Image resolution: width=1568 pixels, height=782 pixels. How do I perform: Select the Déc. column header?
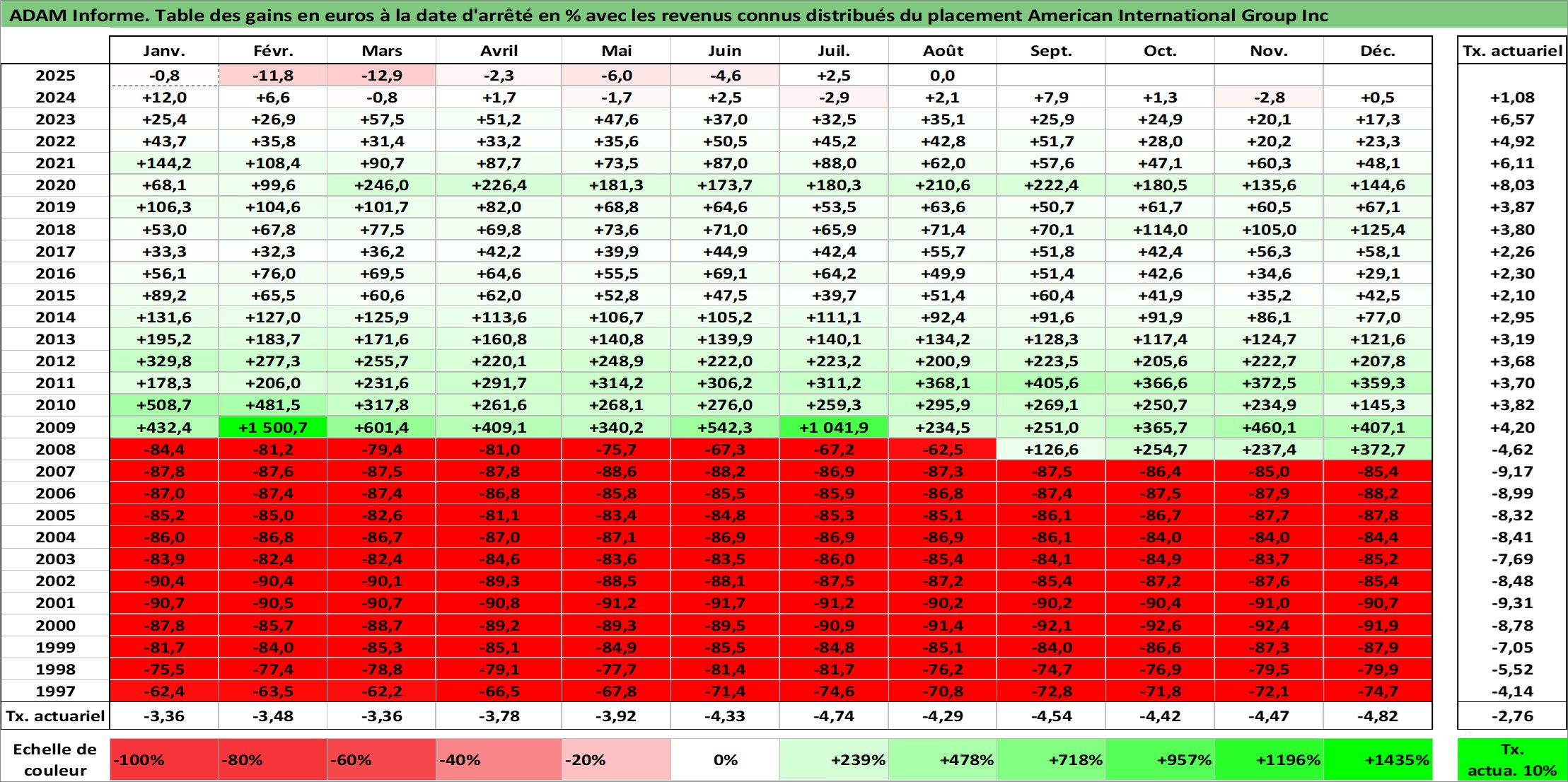click(1378, 50)
